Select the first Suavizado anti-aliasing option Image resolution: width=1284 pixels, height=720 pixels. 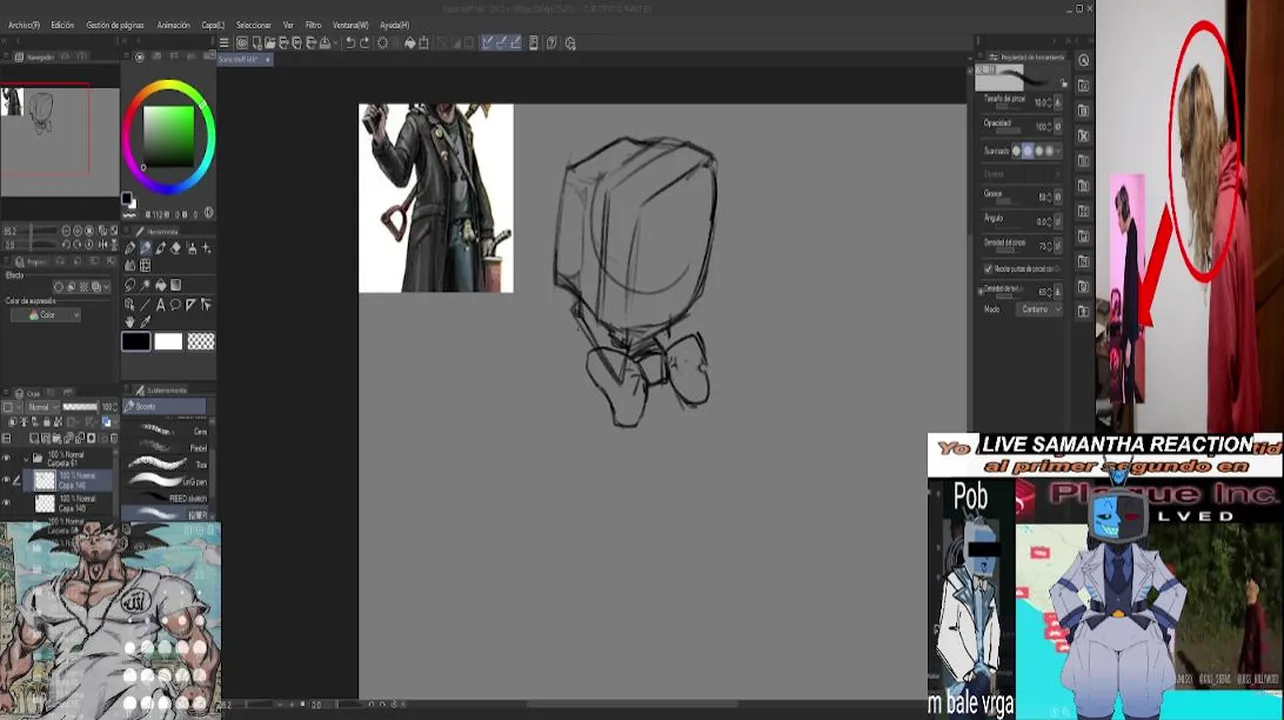(1016, 151)
